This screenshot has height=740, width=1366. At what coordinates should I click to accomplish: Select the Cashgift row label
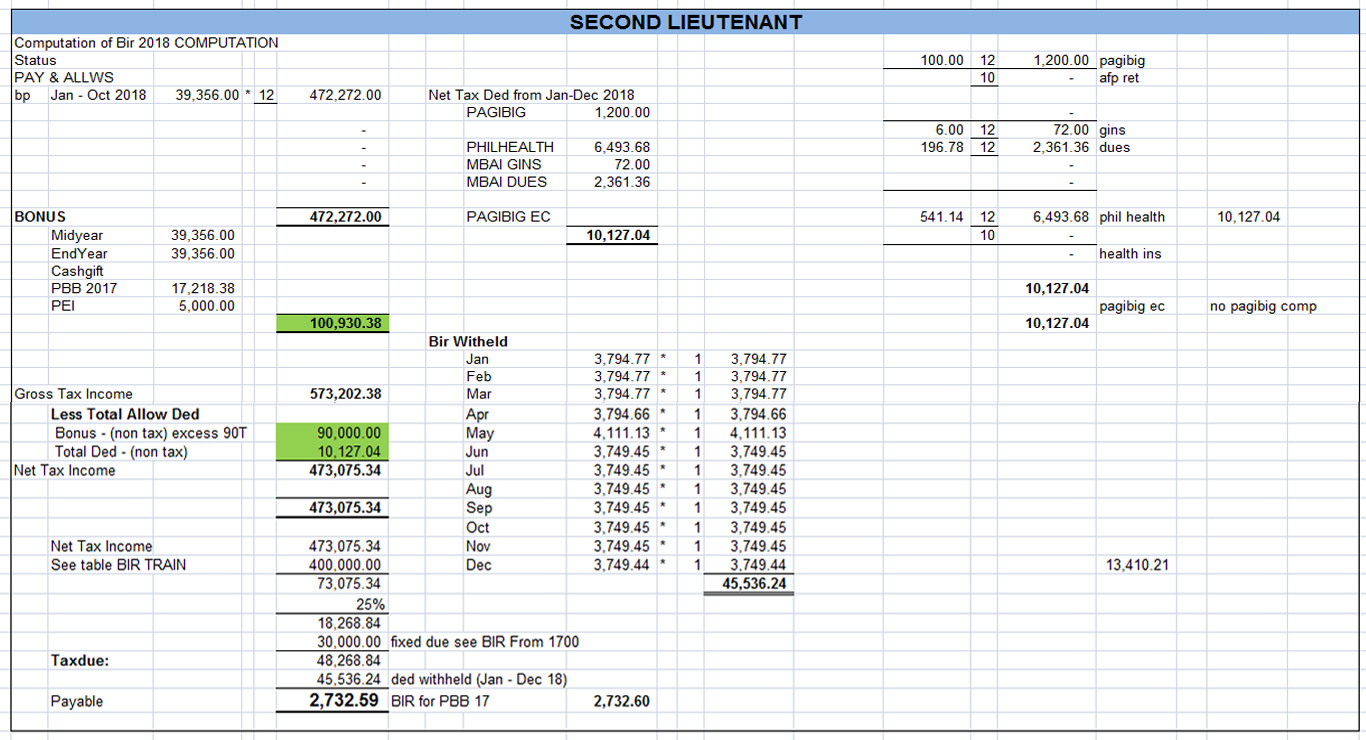click(x=77, y=271)
